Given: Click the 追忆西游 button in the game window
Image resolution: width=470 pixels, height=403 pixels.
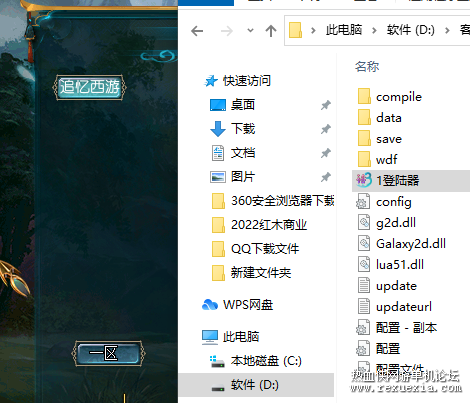Looking at the screenshot, I should point(89,87).
